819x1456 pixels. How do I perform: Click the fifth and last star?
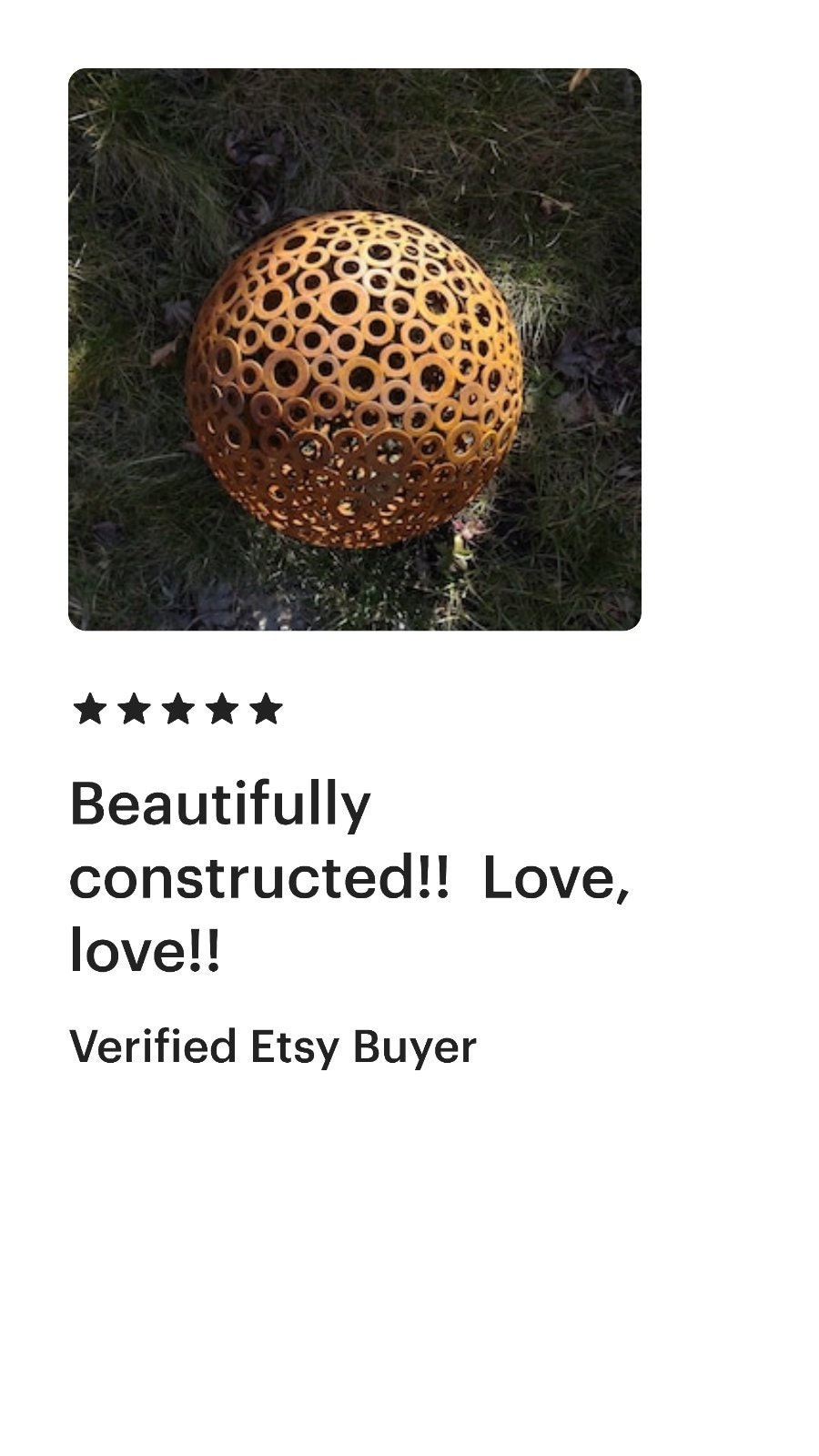click(x=266, y=709)
